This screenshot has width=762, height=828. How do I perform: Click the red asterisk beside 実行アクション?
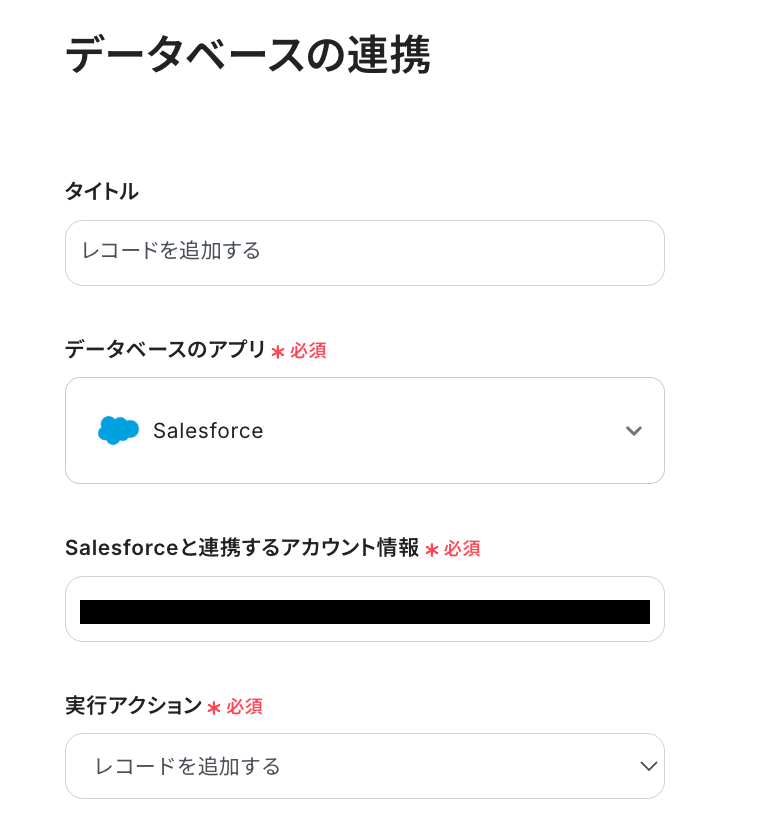214,708
